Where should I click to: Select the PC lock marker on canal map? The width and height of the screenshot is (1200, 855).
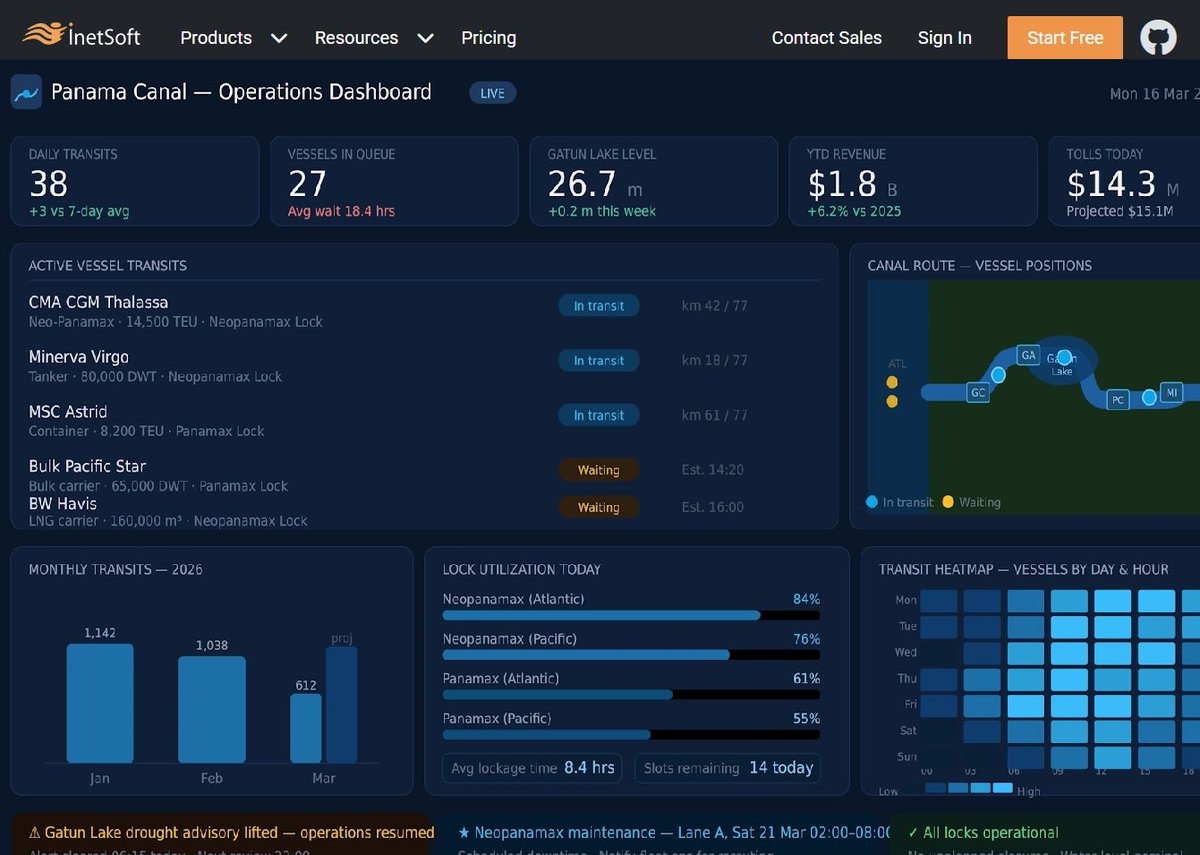(x=1118, y=399)
